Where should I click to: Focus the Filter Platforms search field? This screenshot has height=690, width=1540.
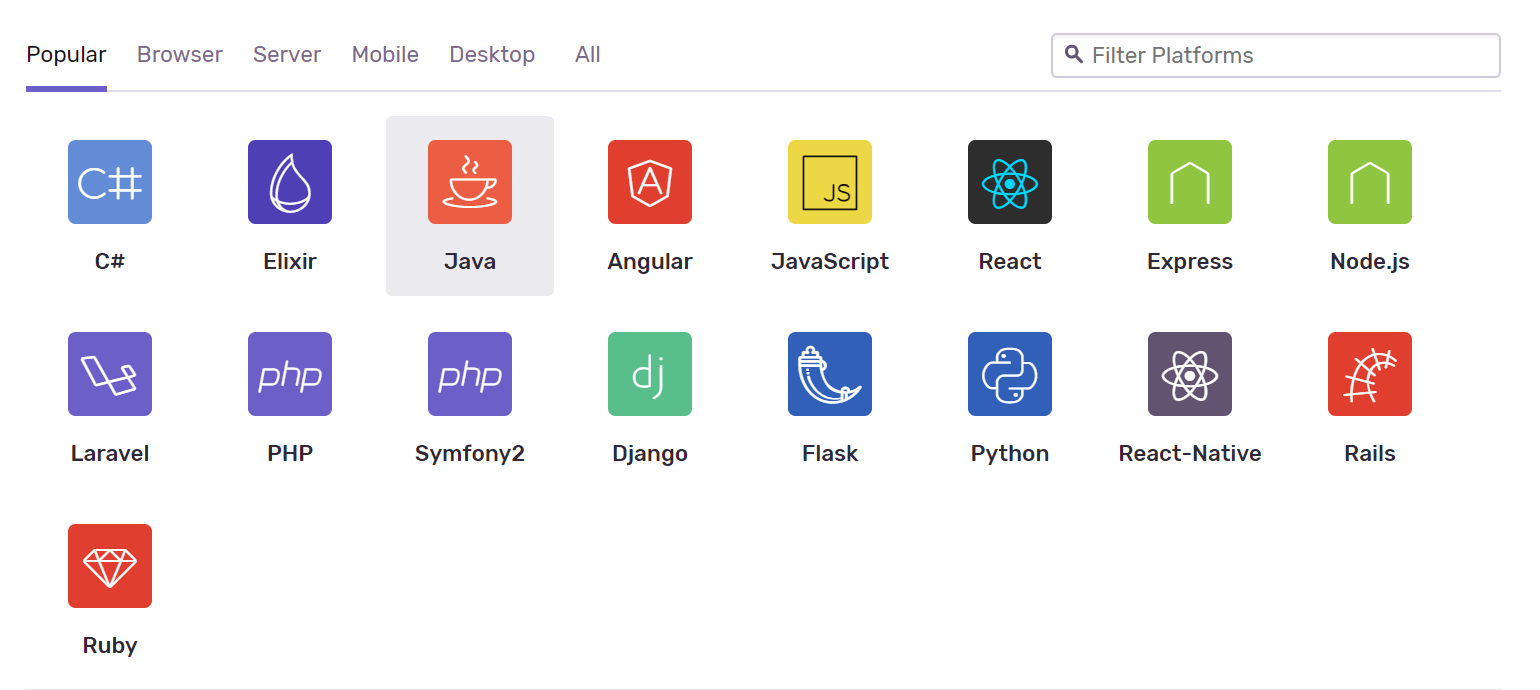pos(1276,55)
